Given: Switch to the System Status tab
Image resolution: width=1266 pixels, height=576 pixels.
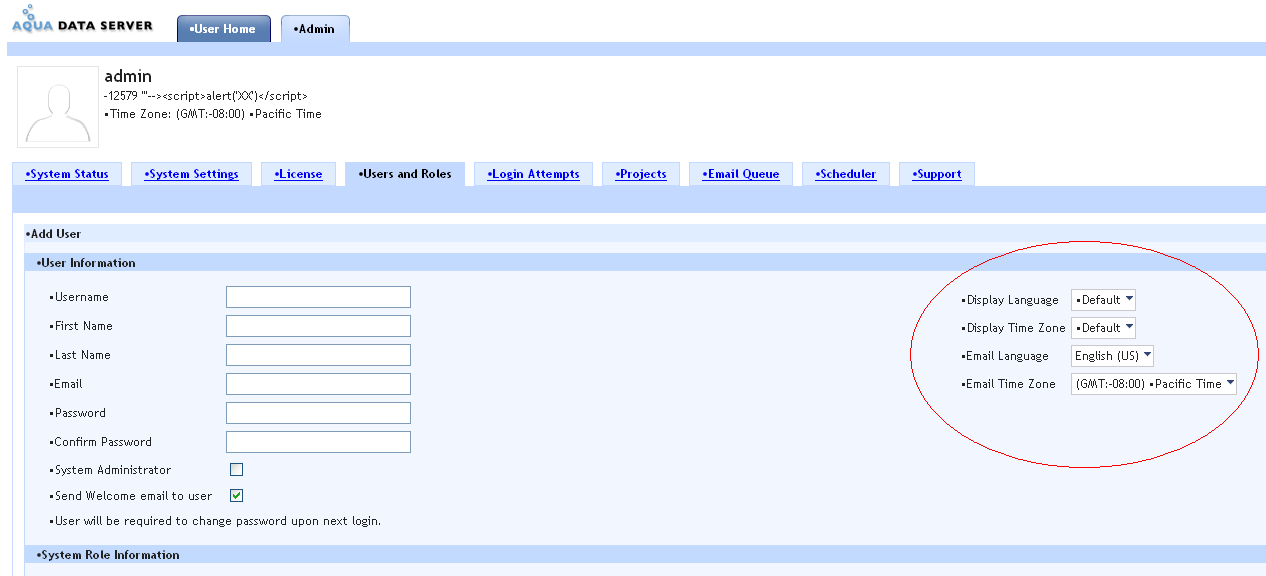Looking at the screenshot, I should (x=67, y=174).
